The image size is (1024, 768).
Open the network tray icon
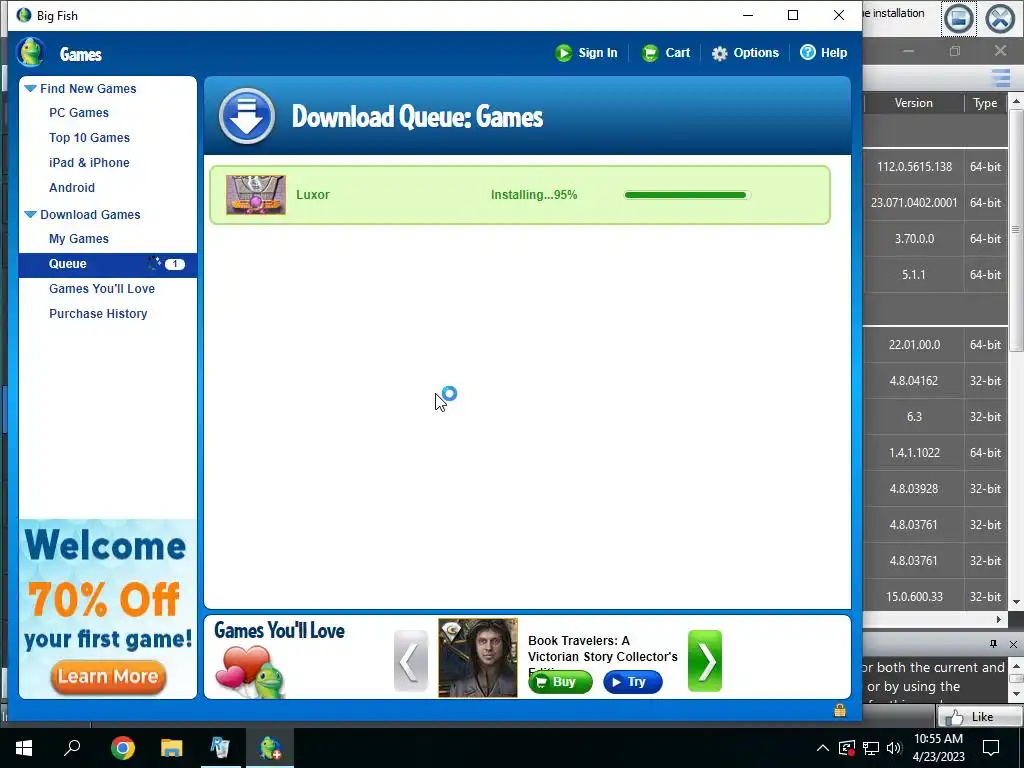tap(871, 748)
